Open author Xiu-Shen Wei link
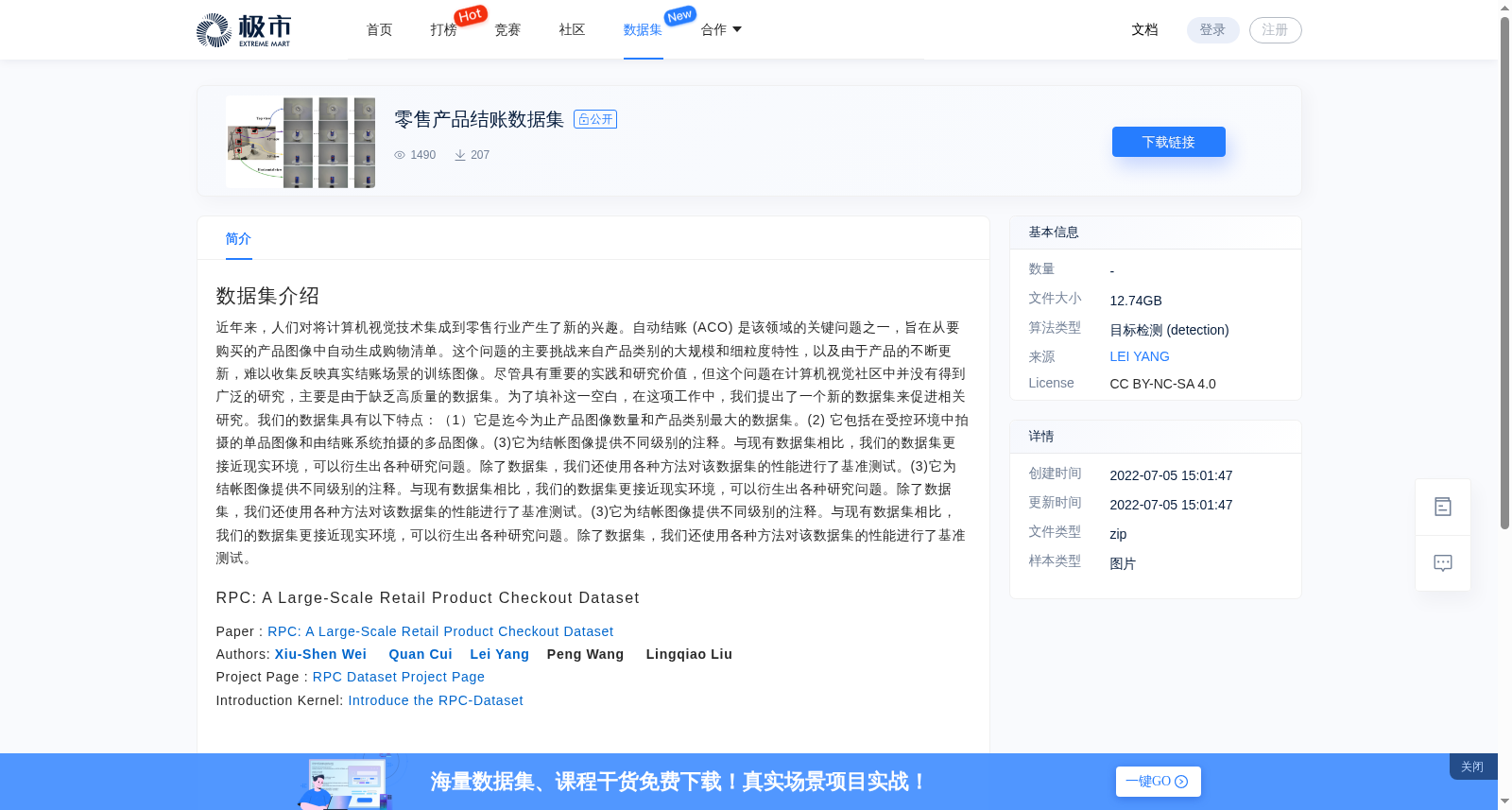Image resolution: width=1512 pixels, height=810 pixels. (320, 654)
